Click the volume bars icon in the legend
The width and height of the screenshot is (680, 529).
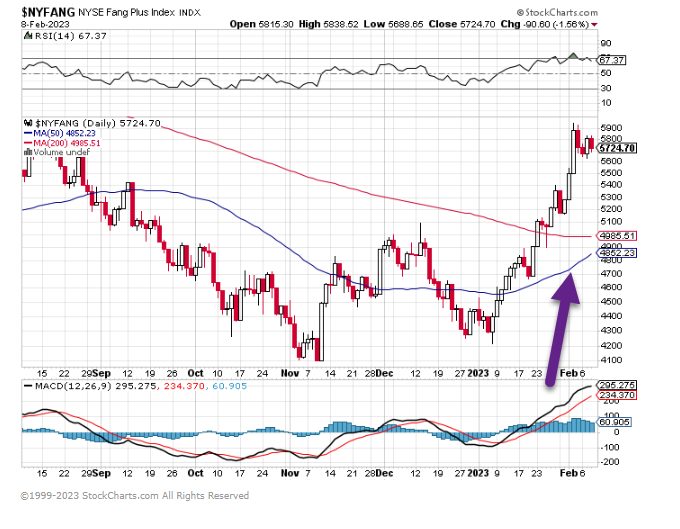tap(28, 152)
